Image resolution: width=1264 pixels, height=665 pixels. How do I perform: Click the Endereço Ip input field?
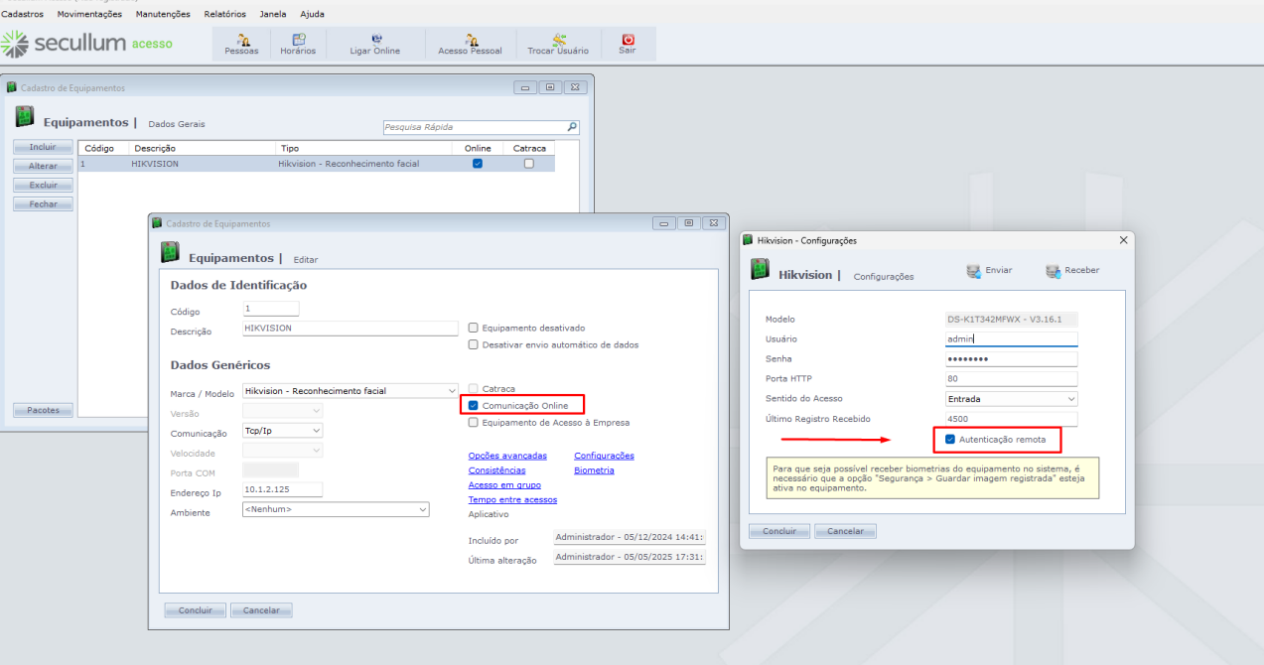point(282,489)
